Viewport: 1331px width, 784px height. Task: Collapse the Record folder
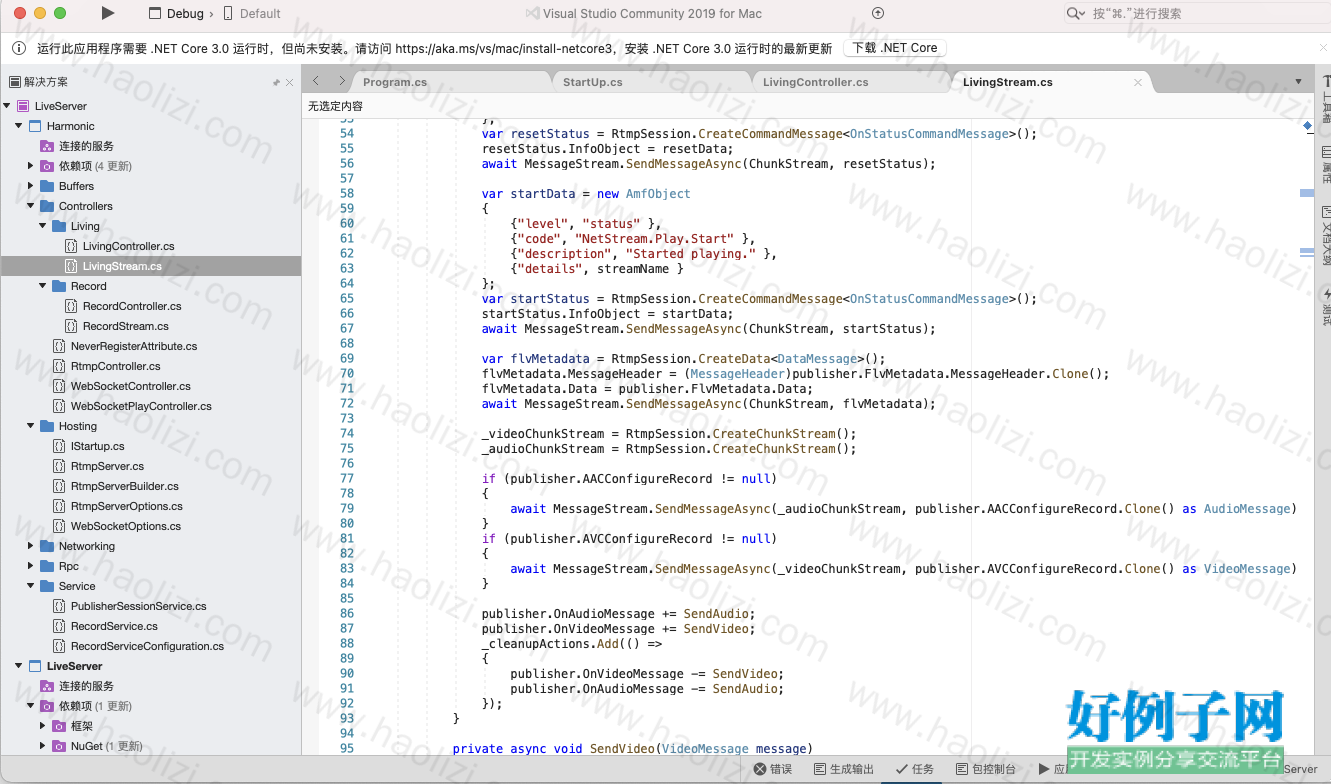[x=43, y=286]
